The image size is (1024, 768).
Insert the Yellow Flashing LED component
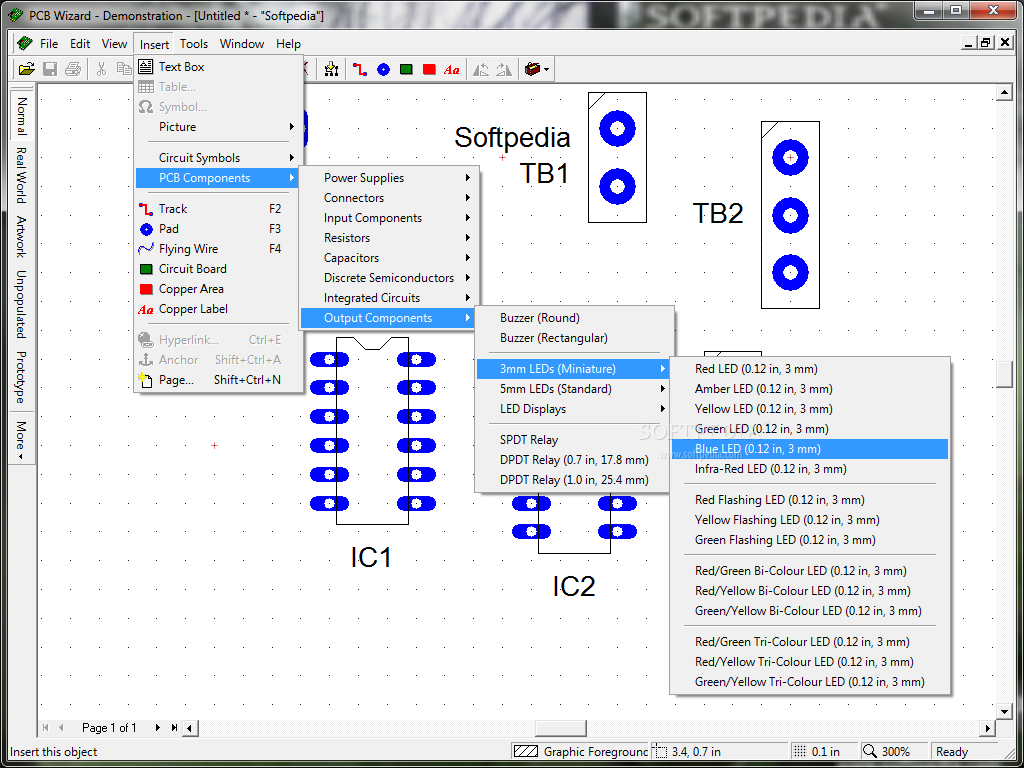[x=810, y=520]
